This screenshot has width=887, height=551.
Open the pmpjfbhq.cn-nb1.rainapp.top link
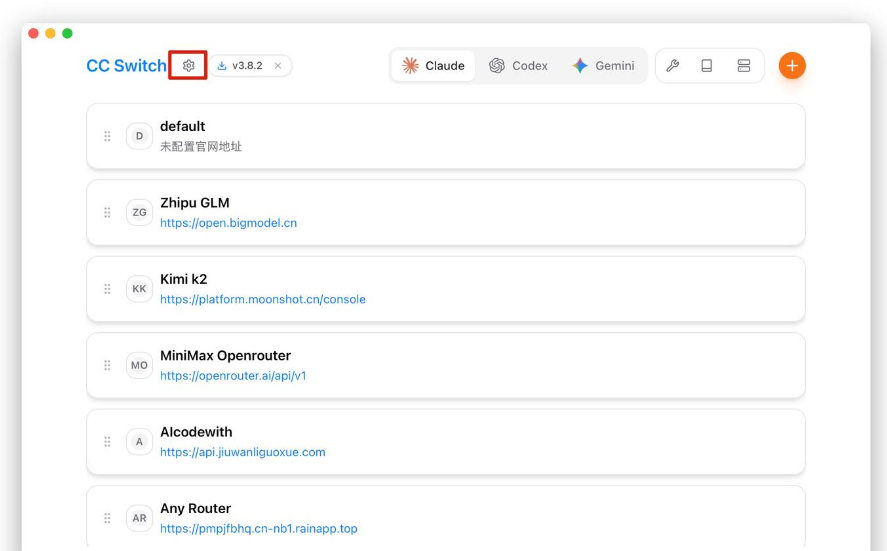[x=259, y=528]
